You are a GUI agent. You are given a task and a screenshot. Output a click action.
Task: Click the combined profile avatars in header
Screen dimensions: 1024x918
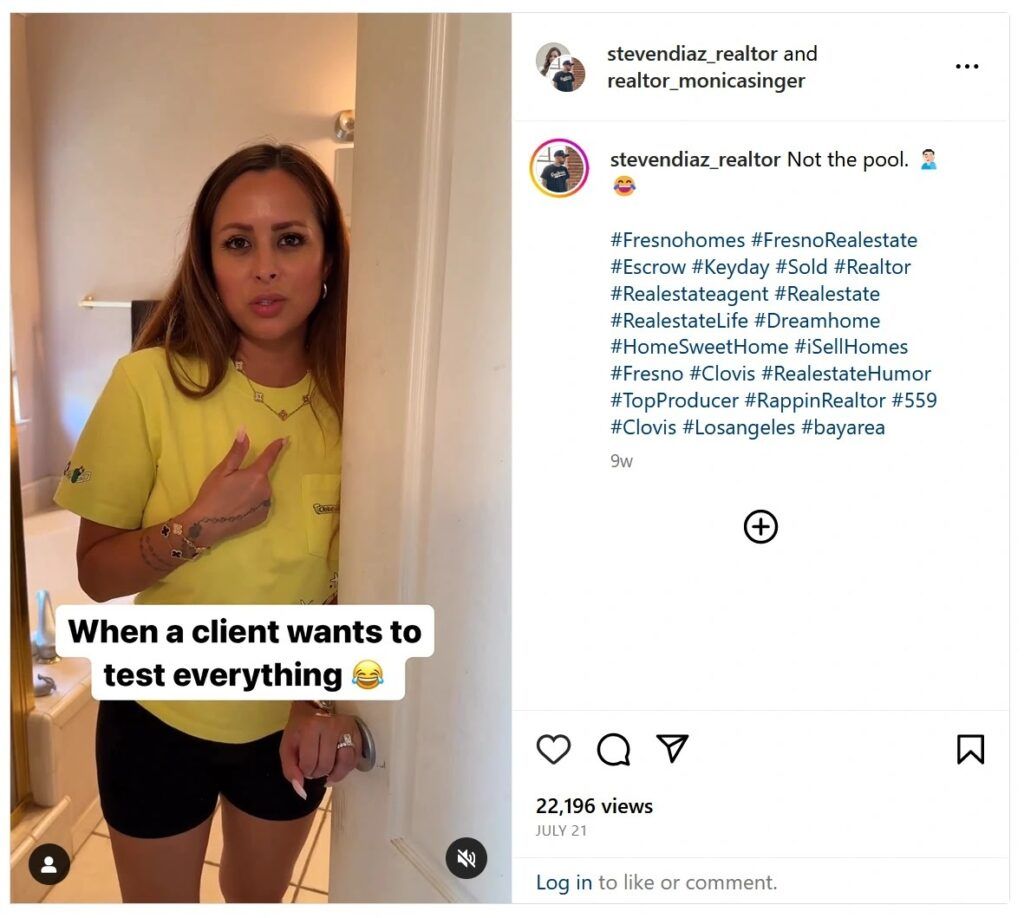tap(560, 67)
